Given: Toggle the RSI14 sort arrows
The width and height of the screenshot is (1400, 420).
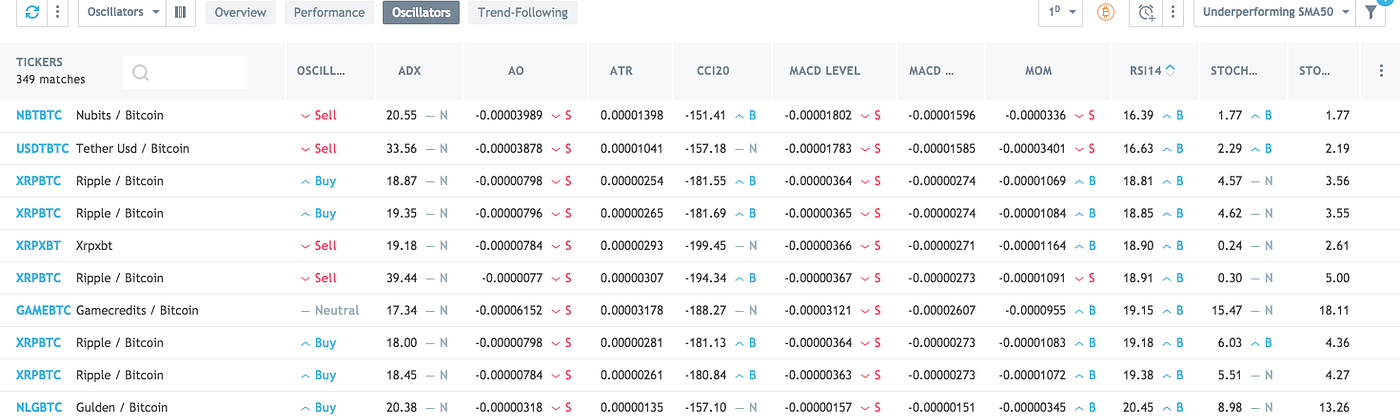Looking at the screenshot, I should click(x=1170, y=71).
